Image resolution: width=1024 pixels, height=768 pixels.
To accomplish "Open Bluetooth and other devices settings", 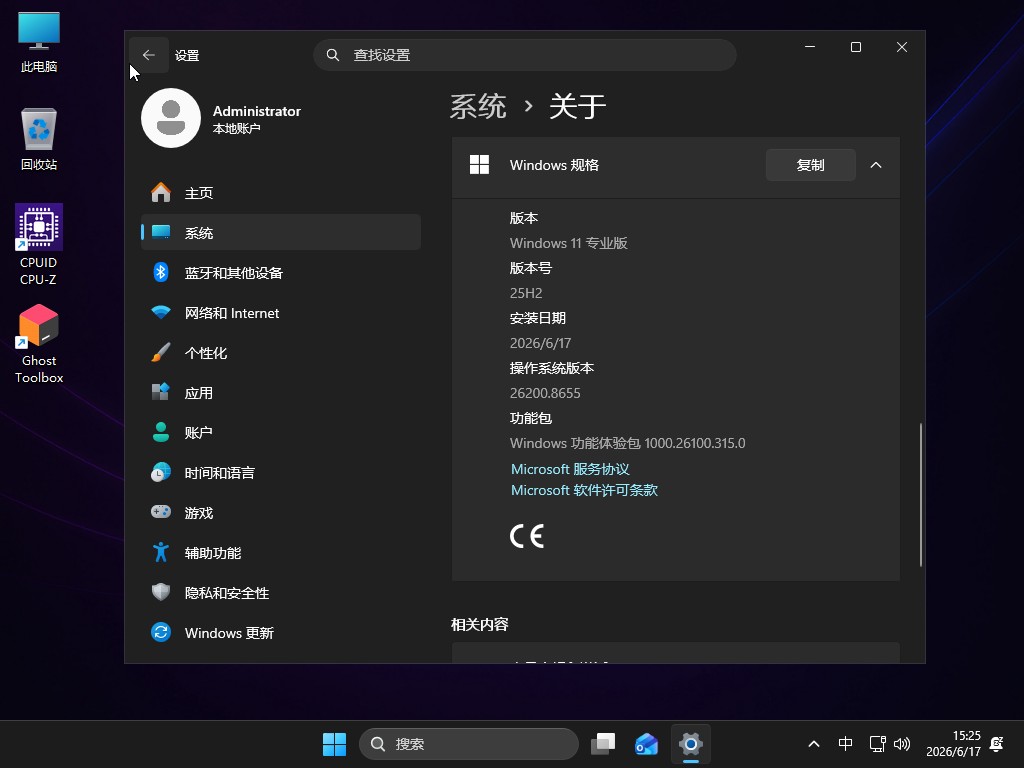I will click(x=281, y=272).
